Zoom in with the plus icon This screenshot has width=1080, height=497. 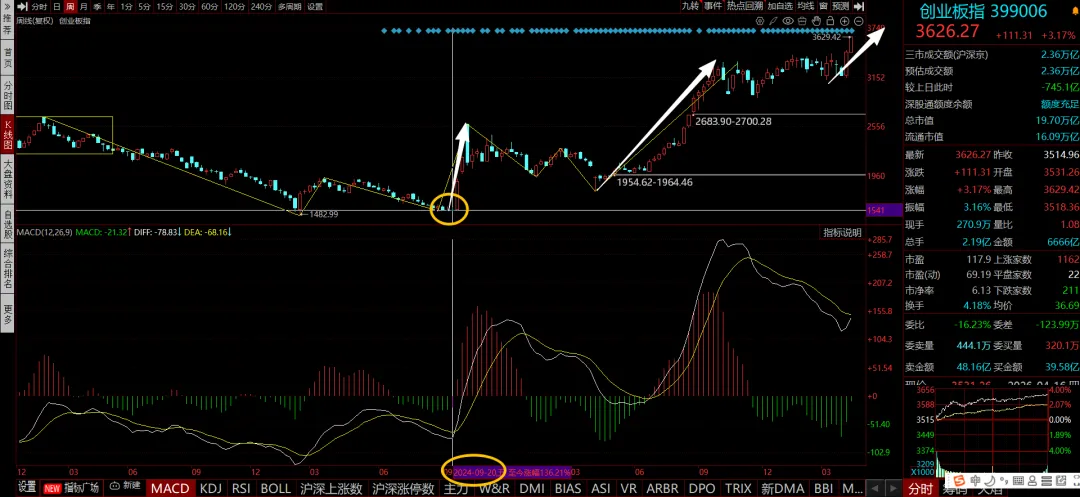tap(844, 21)
